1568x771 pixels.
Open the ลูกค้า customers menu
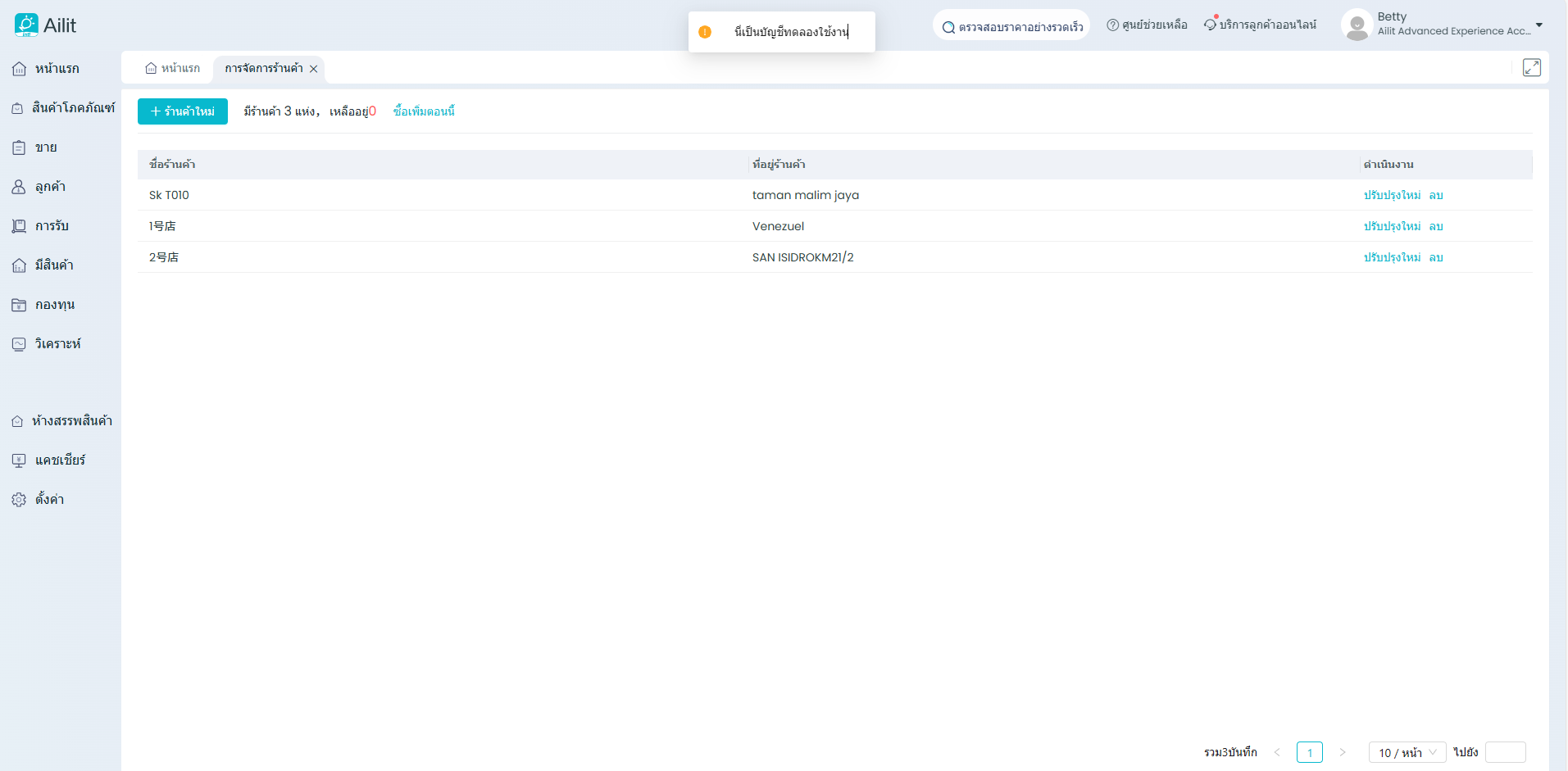49,187
